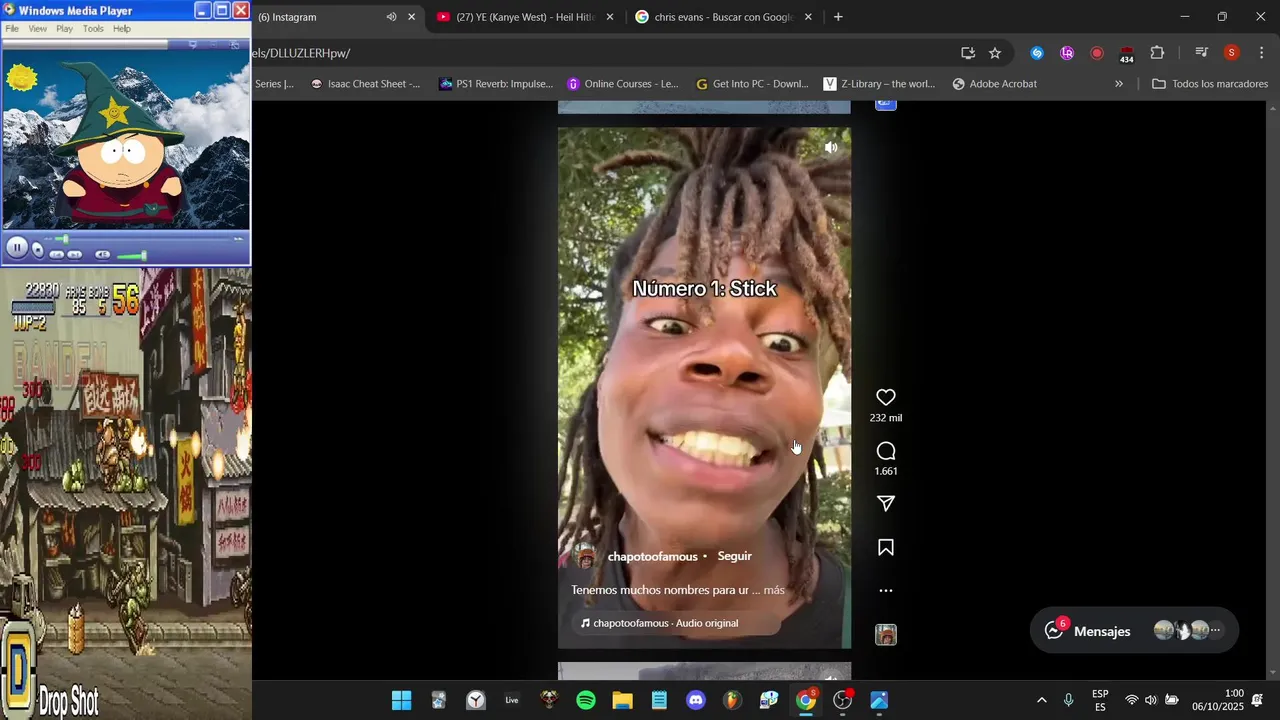
Task: Open the chapotoofamous profile avatar
Action: pos(586,556)
